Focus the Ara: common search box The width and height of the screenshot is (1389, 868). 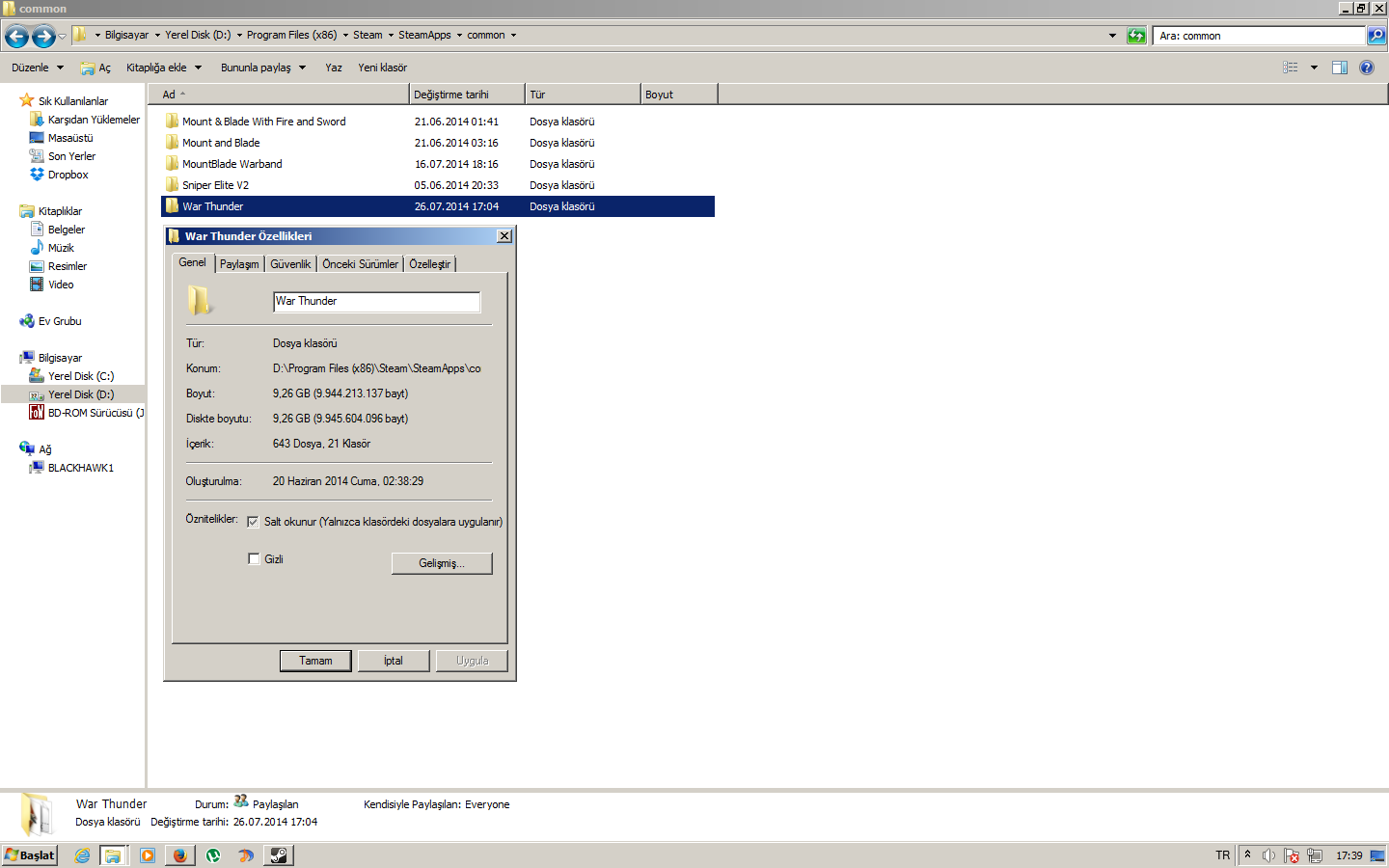pos(1260,36)
